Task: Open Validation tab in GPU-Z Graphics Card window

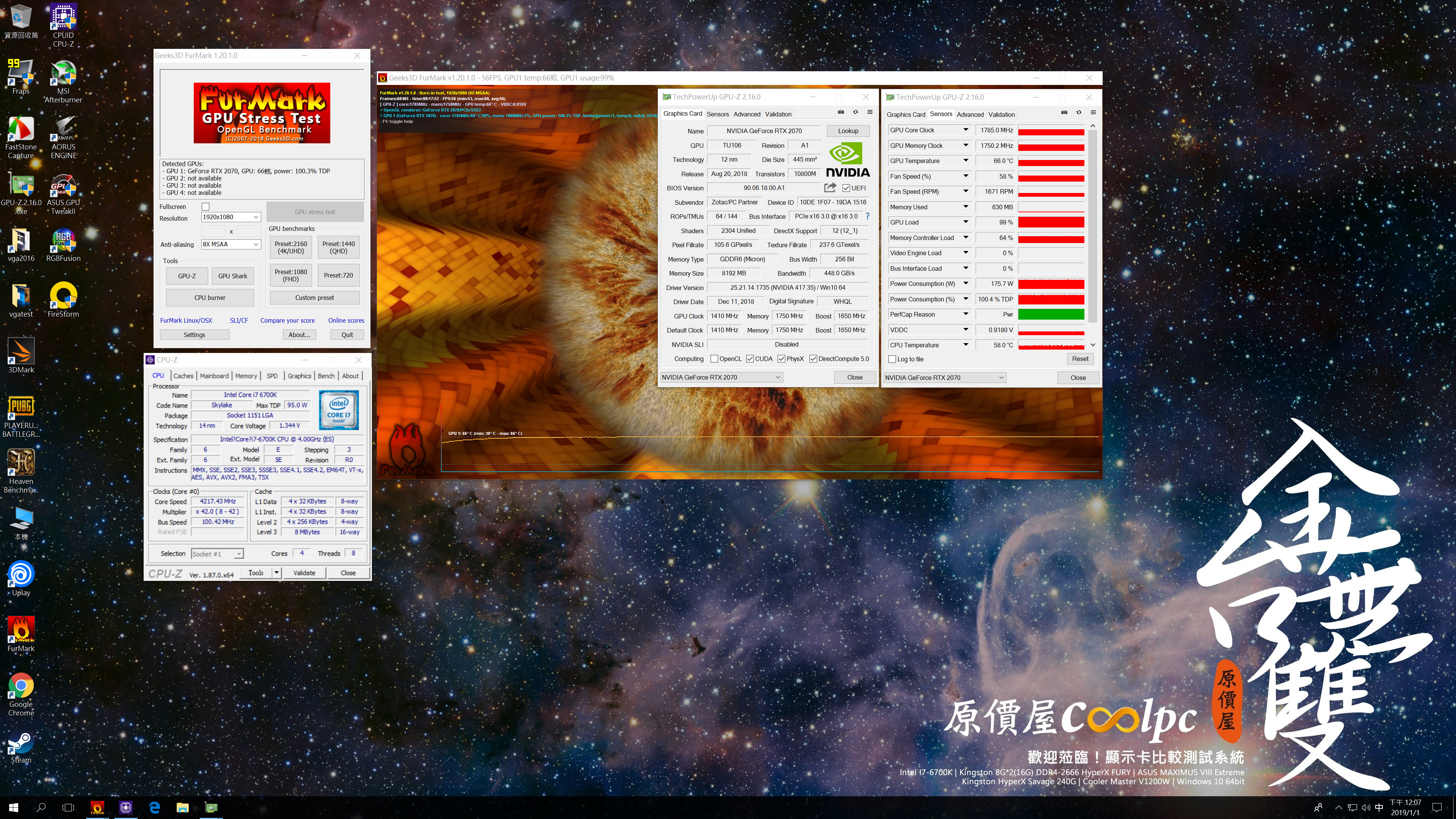Action: point(778,114)
